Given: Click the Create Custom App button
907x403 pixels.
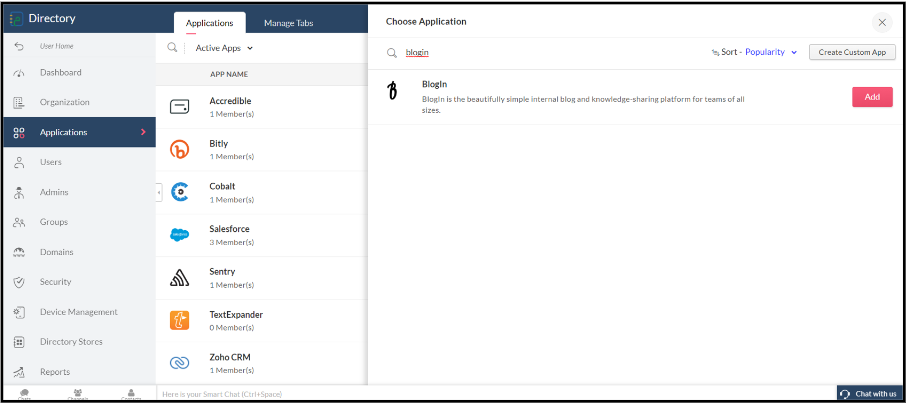Looking at the screenshot, I should coord(852,52).
